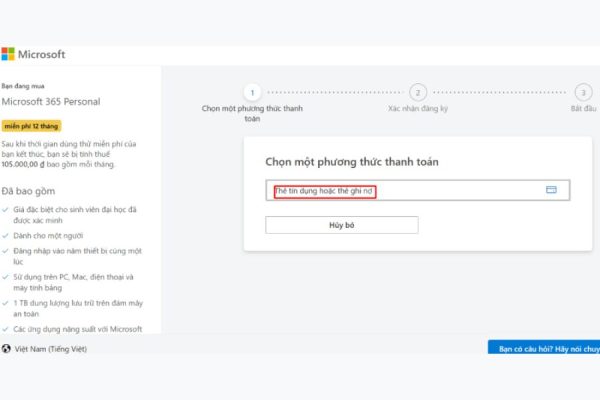
Task: Click the credit card icon in payment option
Action: 551,190
